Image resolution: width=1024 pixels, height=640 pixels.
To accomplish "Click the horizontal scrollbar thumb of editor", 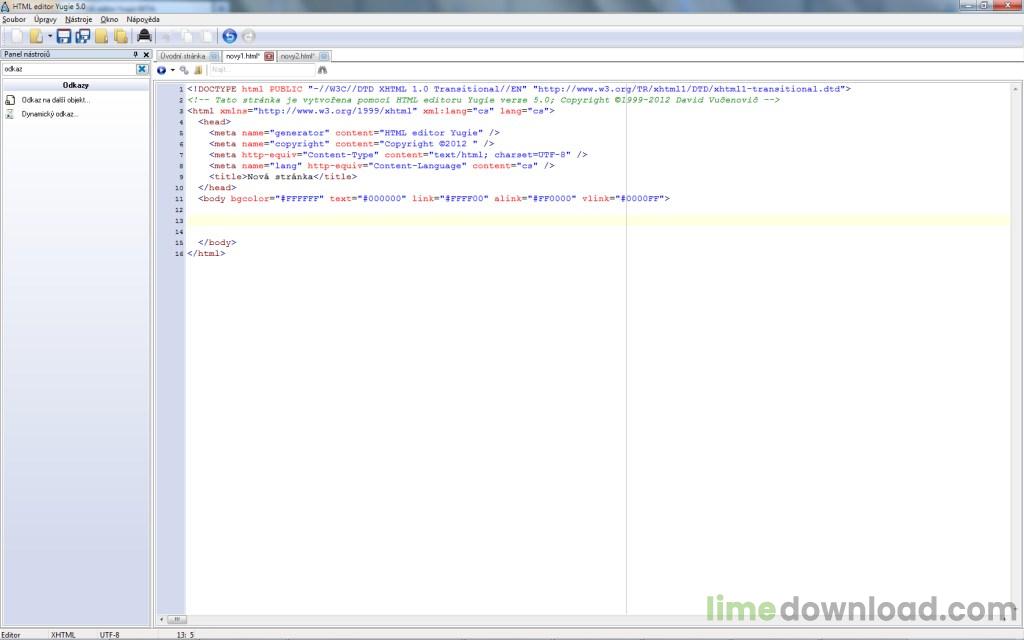I will [177, 619].
